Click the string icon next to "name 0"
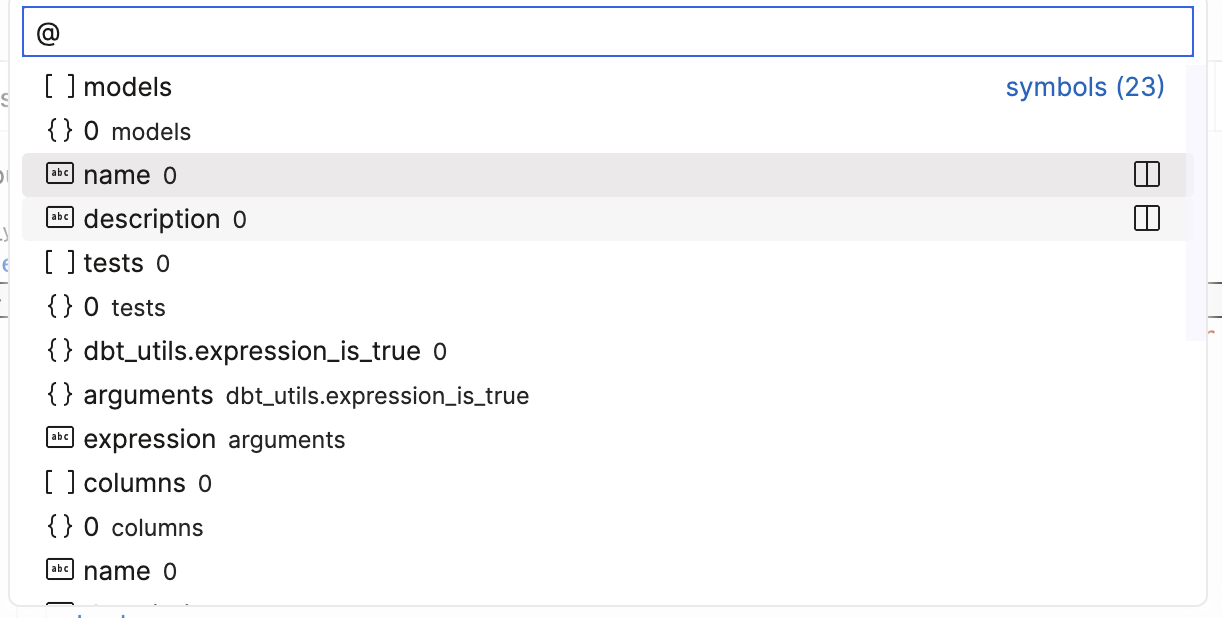The width and height of the screenshot is (1222, 618). pyautogui.click(x=60, y=173)
